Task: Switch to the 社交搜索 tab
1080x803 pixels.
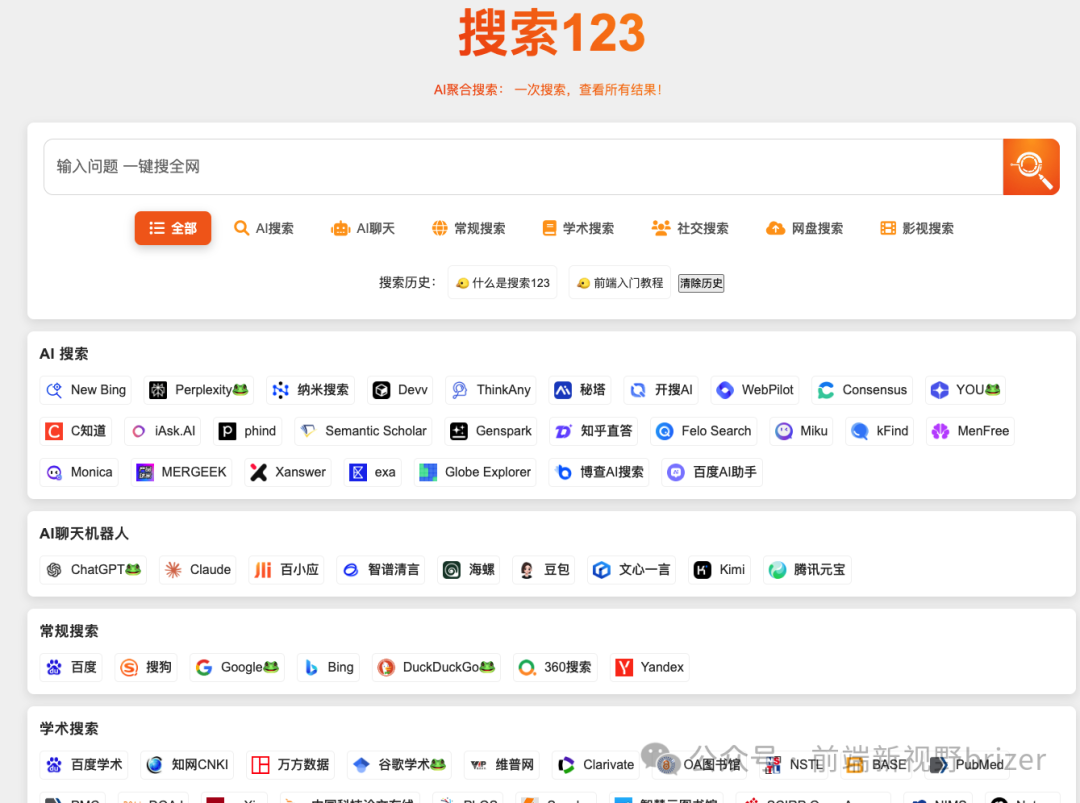Action: pyautogui.click(x=690, y=228)
